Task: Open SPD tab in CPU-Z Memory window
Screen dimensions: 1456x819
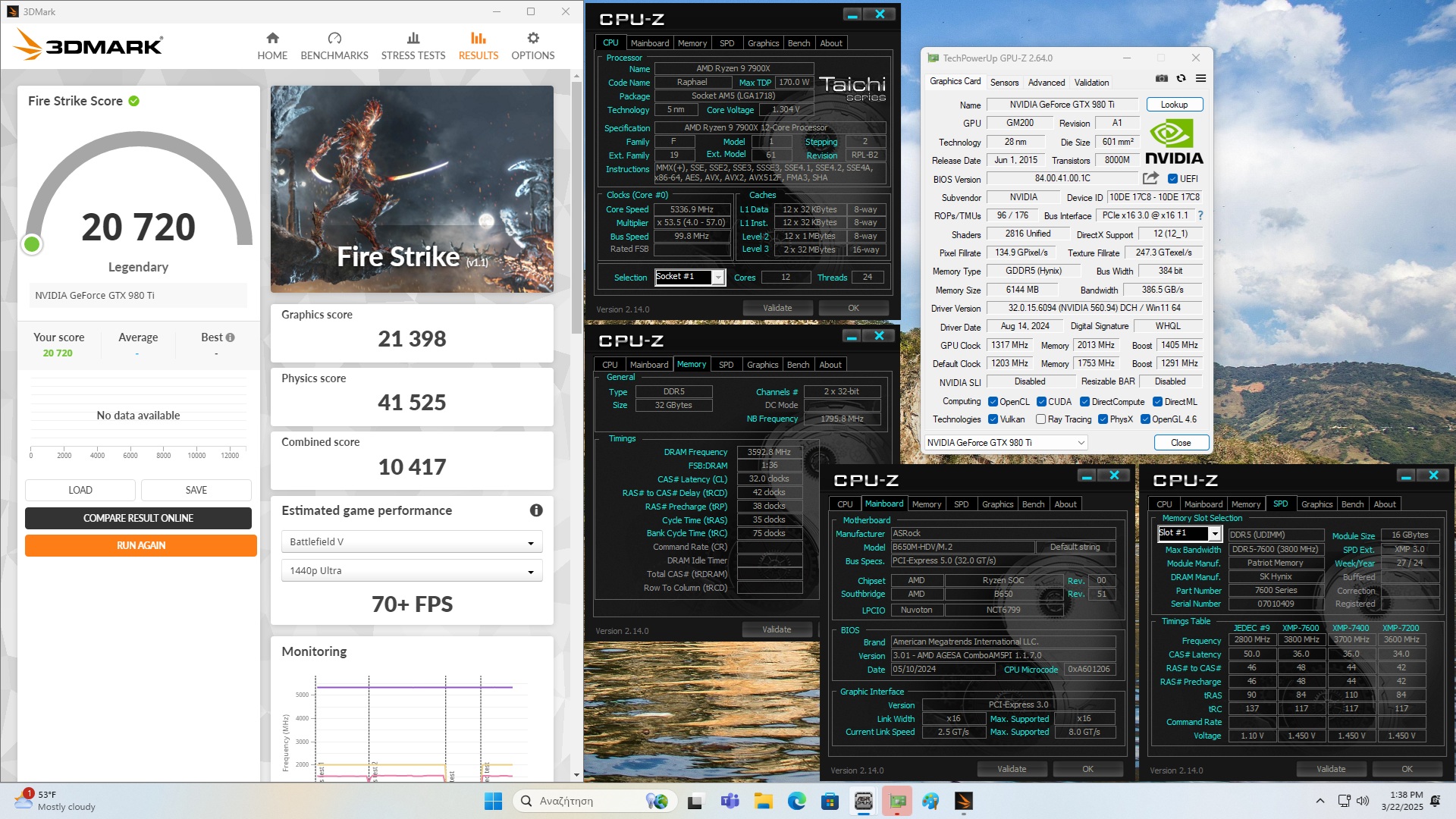Action: click(x=726, y=365)
